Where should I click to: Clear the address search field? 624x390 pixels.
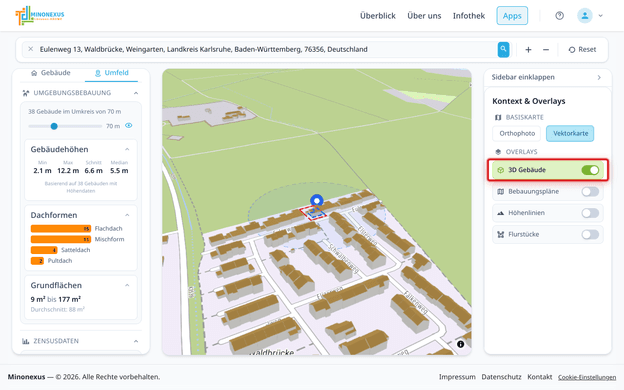(31, 49)
